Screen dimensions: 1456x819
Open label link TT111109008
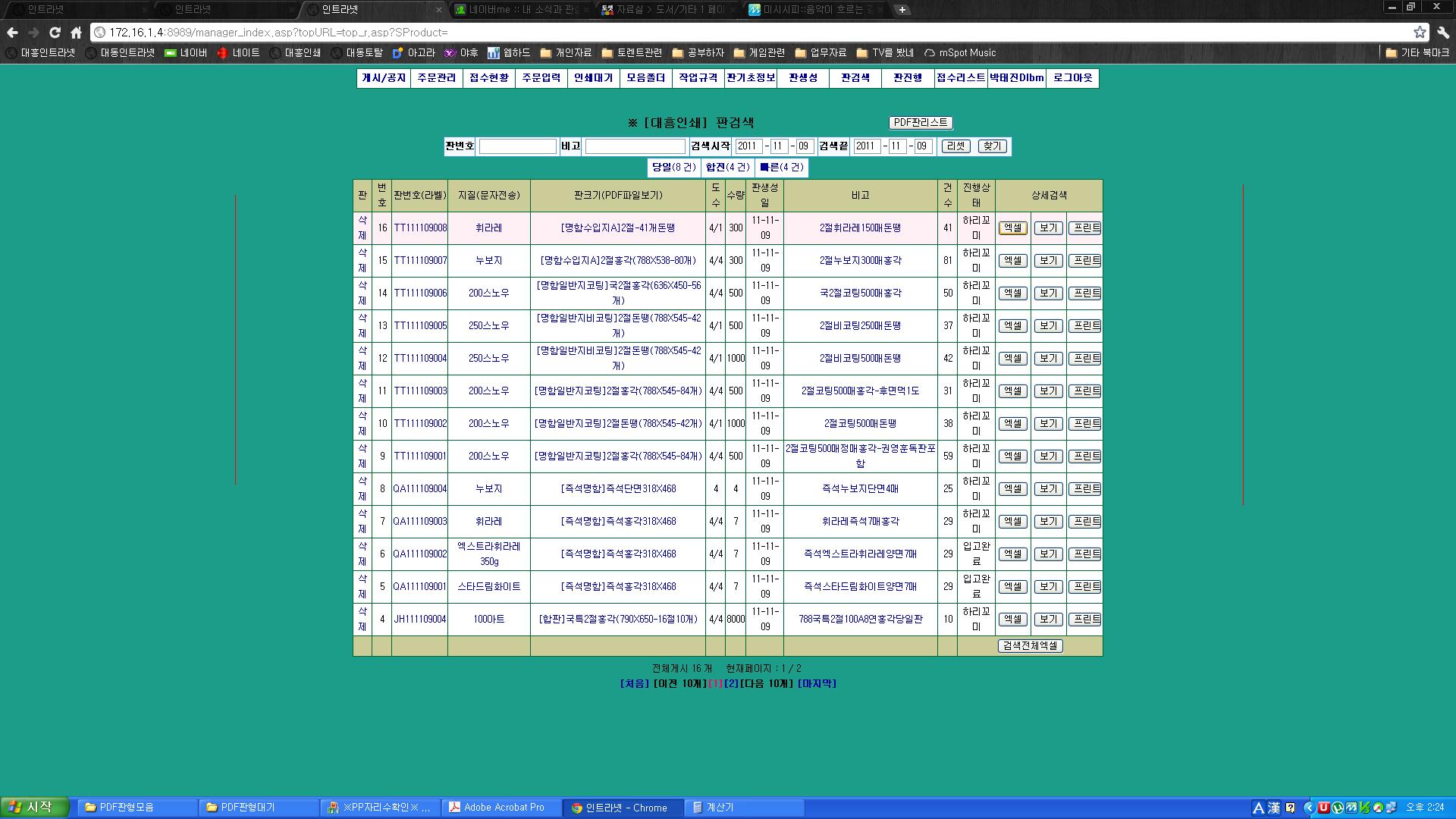tap(420, 228)
